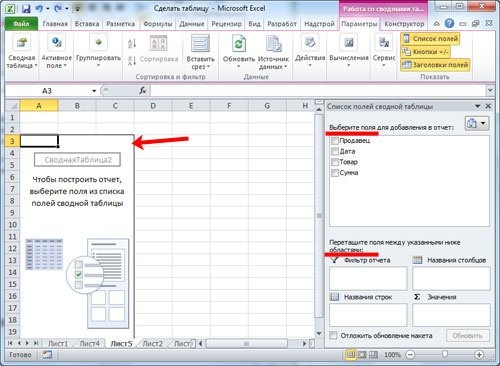Image resolution: width=500 pixels, height=366 pixels.
Task: Check the Продавец field checkbox
Action: coord(335,141)
